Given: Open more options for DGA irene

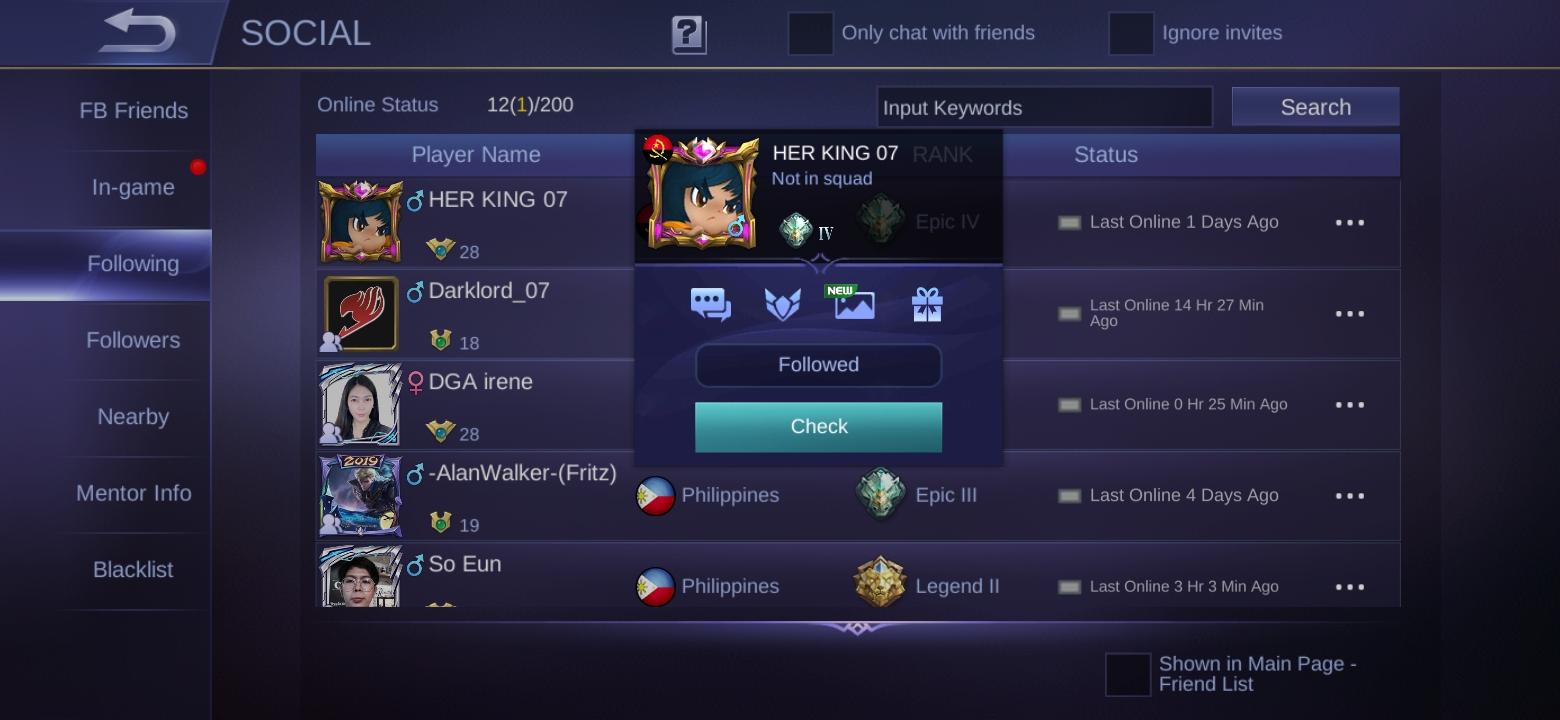Looking at the screenshot, I should (x=1350, y=405).
